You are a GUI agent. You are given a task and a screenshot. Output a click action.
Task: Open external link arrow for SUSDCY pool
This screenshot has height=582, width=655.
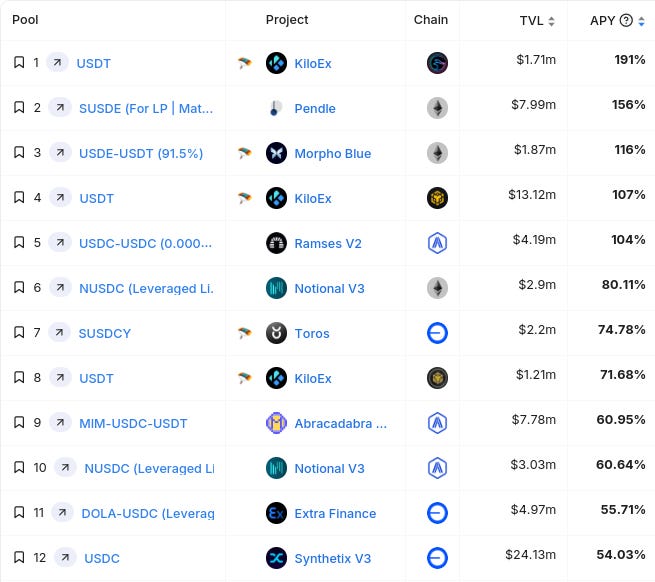[59, 333]
